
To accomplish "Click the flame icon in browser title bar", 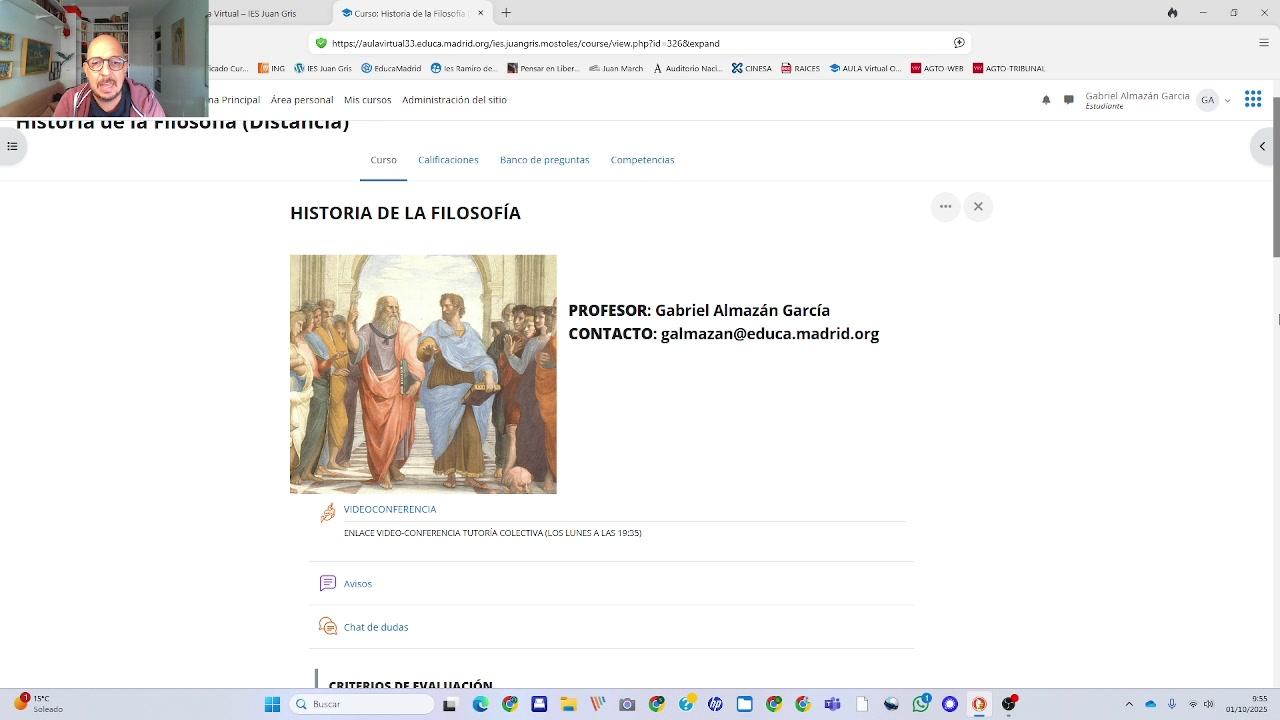I will click(x=1172, y=13).
